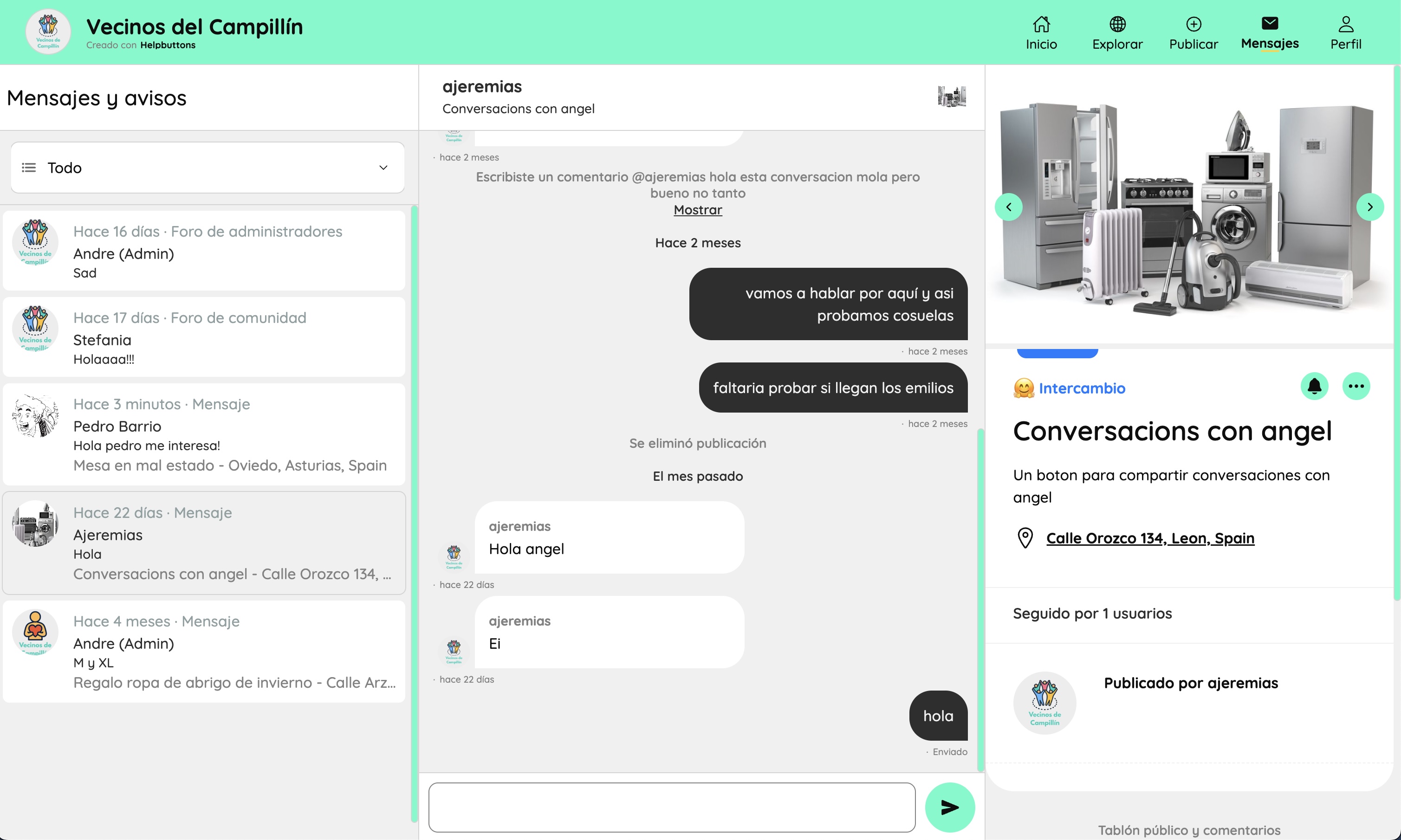Click the Mostrar link
Screen dimensions: 1401x840
coord(697,210)
